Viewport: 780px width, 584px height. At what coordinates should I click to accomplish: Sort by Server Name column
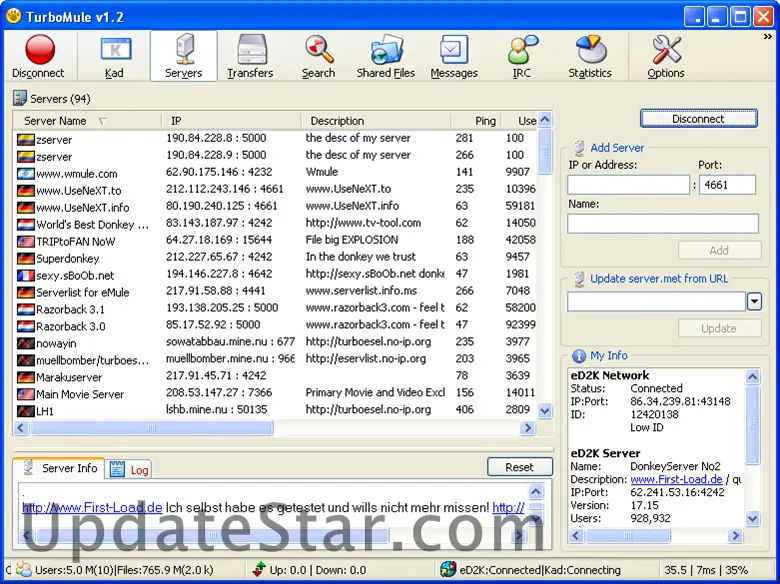(87, 121)
